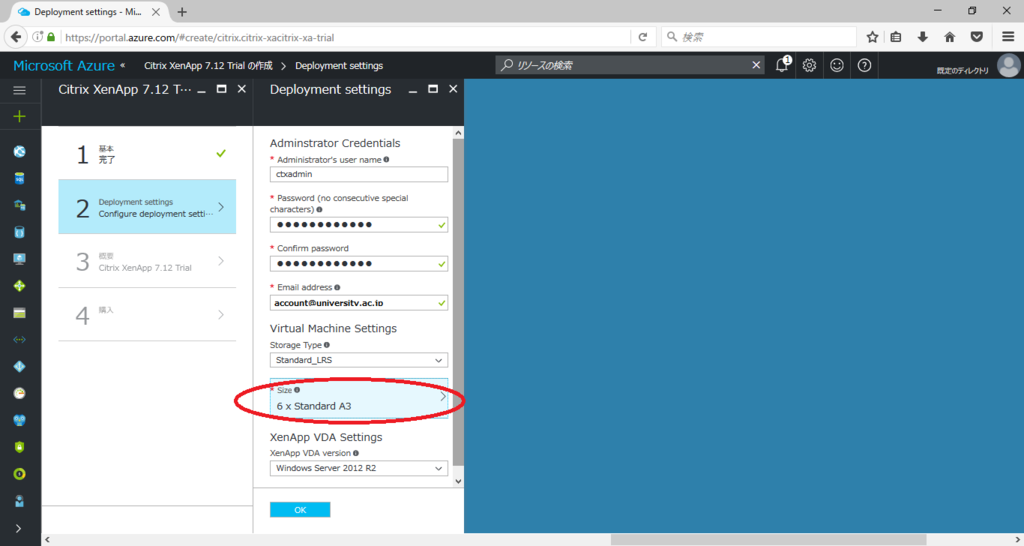Open browser downloads arrow icon
This screenshot has height=546, width=1024.
pos(922,37)
